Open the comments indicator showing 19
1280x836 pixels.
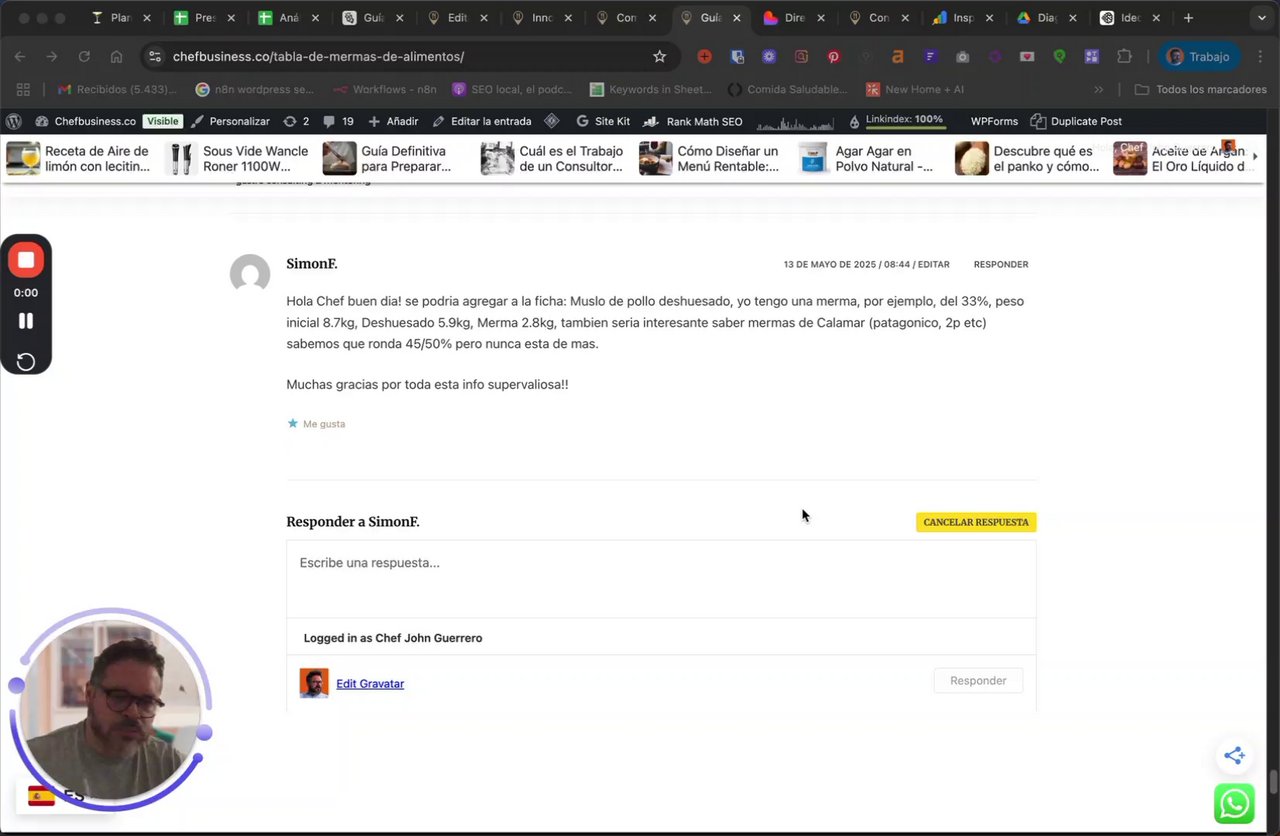tap(338, 121)
